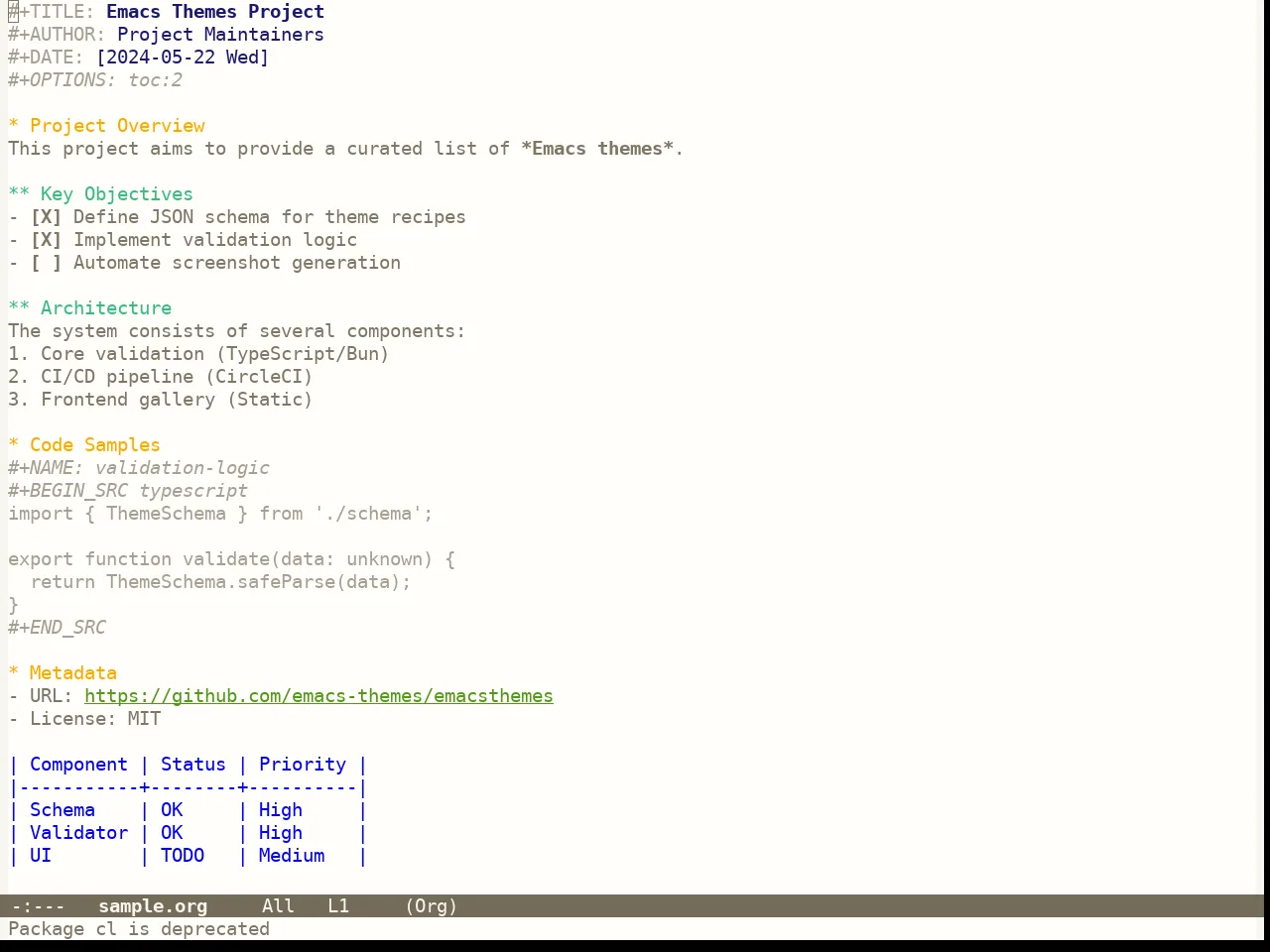The width and height of the screenshot is (1270, 952).
Task: Click the High priority in Validator row
Action: [281, 833]
